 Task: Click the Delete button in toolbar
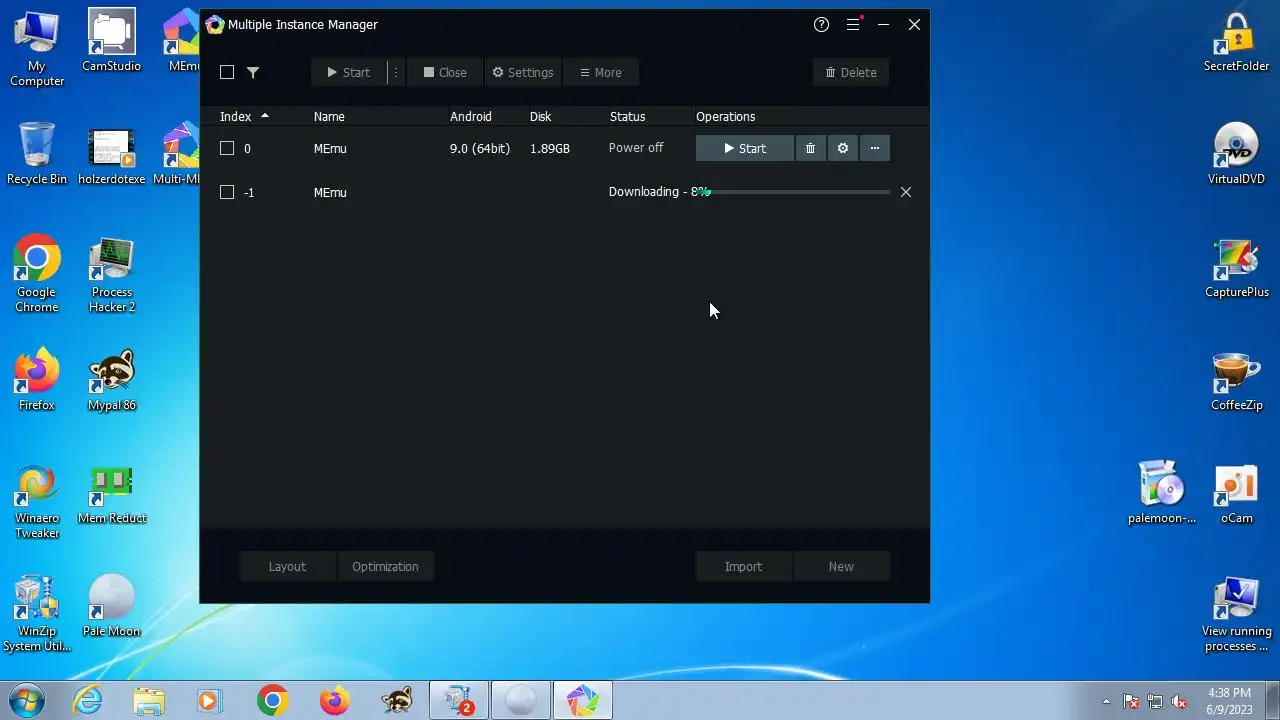coord(851,72)
